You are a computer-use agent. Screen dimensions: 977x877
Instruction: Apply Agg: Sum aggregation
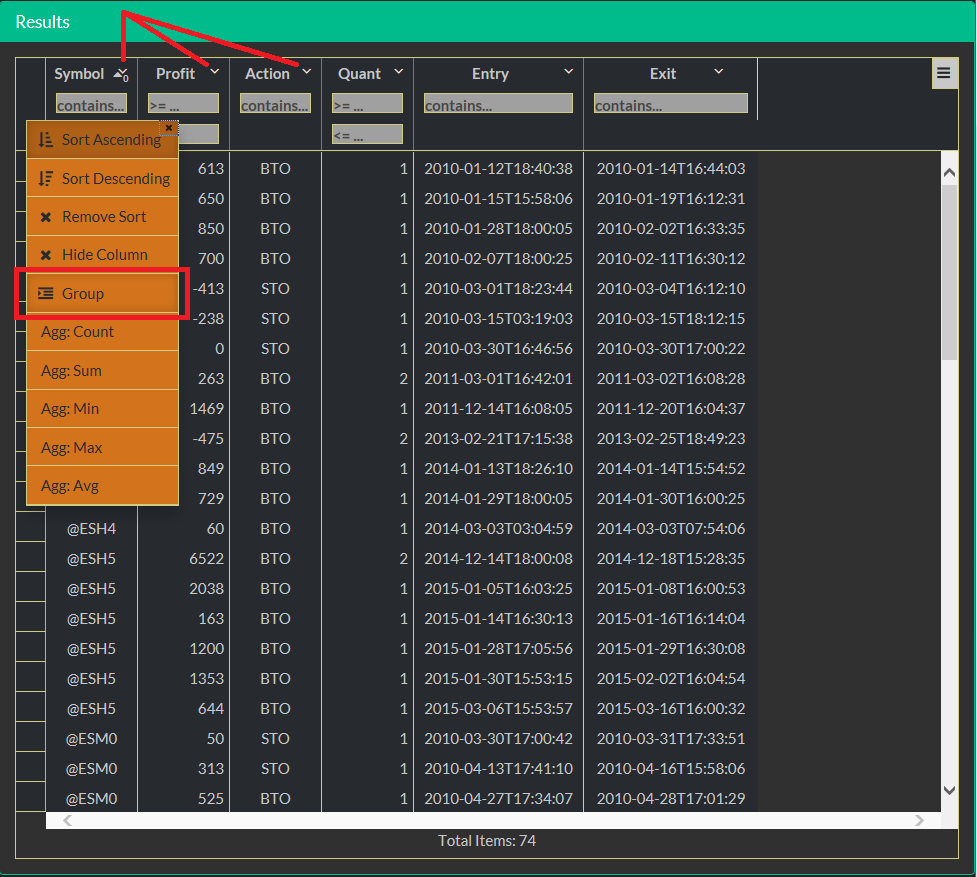[x=103, y=371]
